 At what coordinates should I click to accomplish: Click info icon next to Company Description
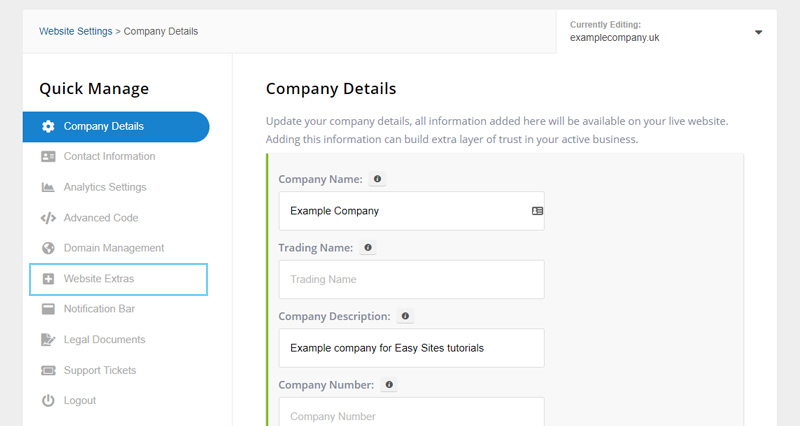(x=405, y=316)
